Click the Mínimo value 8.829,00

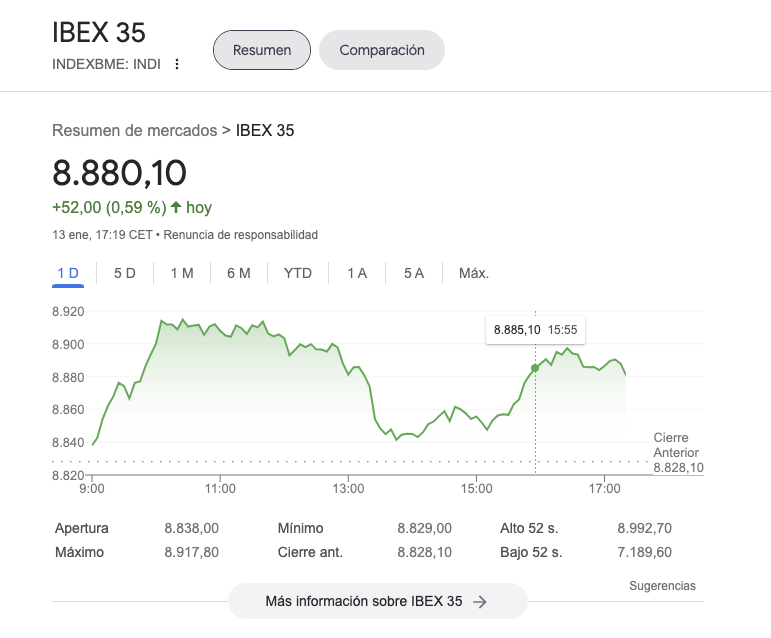424,528
